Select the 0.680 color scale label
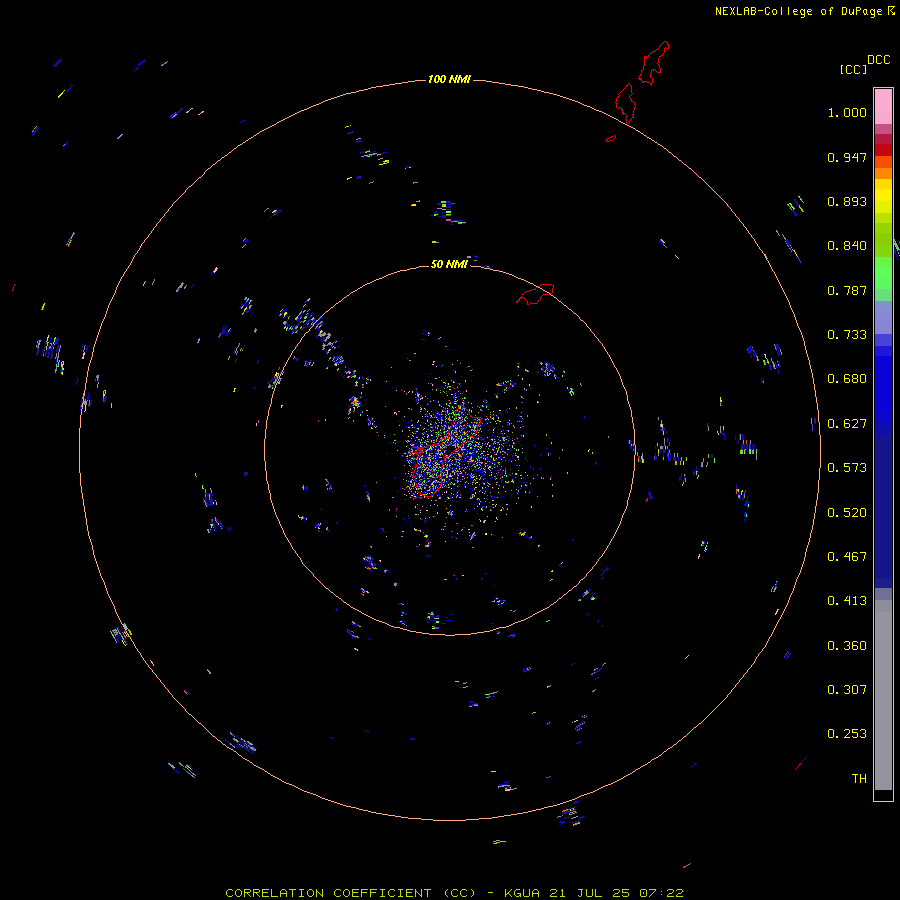 [x=847, y=379]
